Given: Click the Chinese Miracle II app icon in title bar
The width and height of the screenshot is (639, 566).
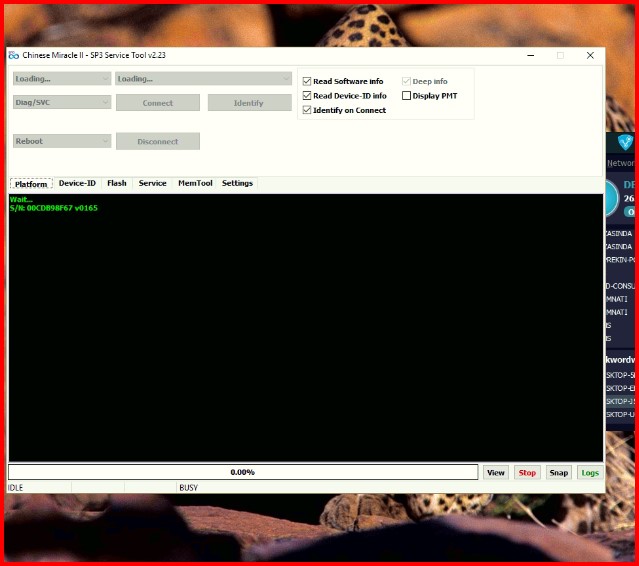Looking at the screenshot, I should tap(13, 55).
